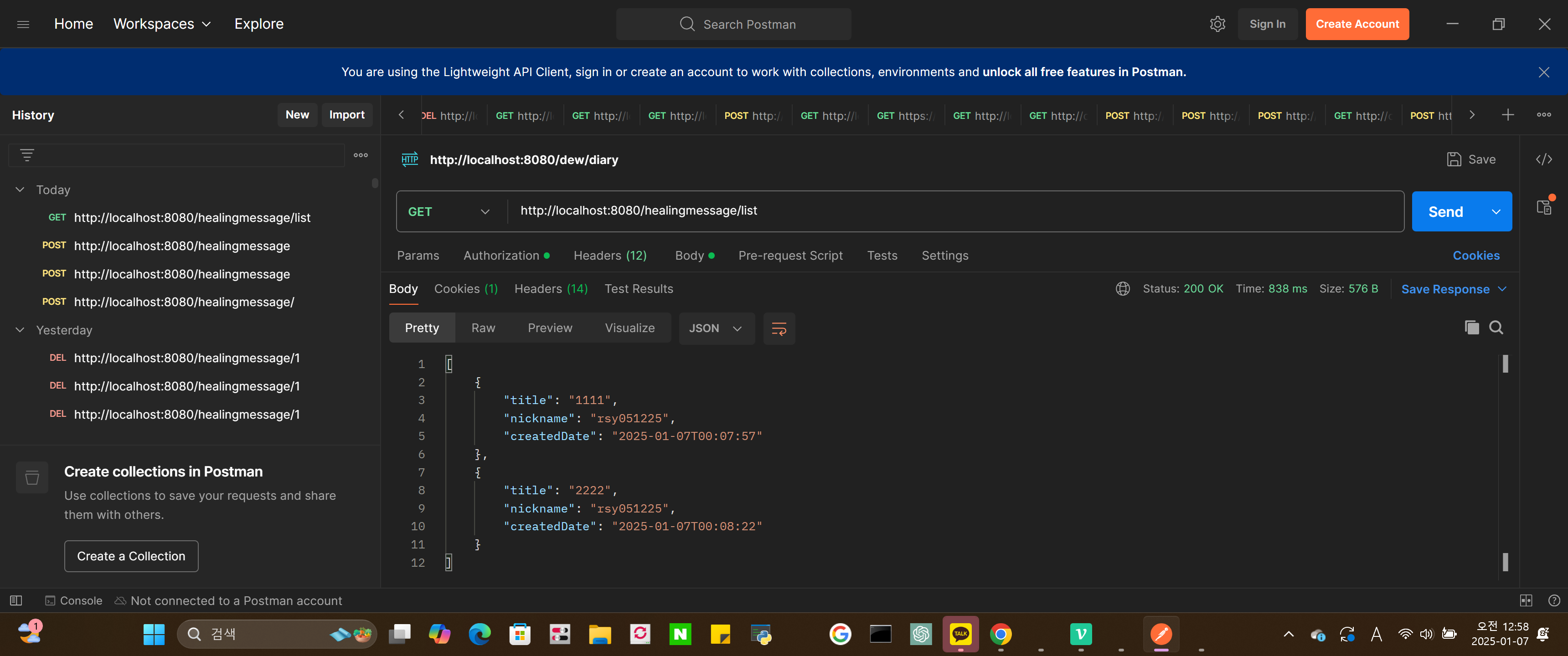Select the Pre-request Script tab
This screenshot has height=656, width=1568.
click(790, 256)
